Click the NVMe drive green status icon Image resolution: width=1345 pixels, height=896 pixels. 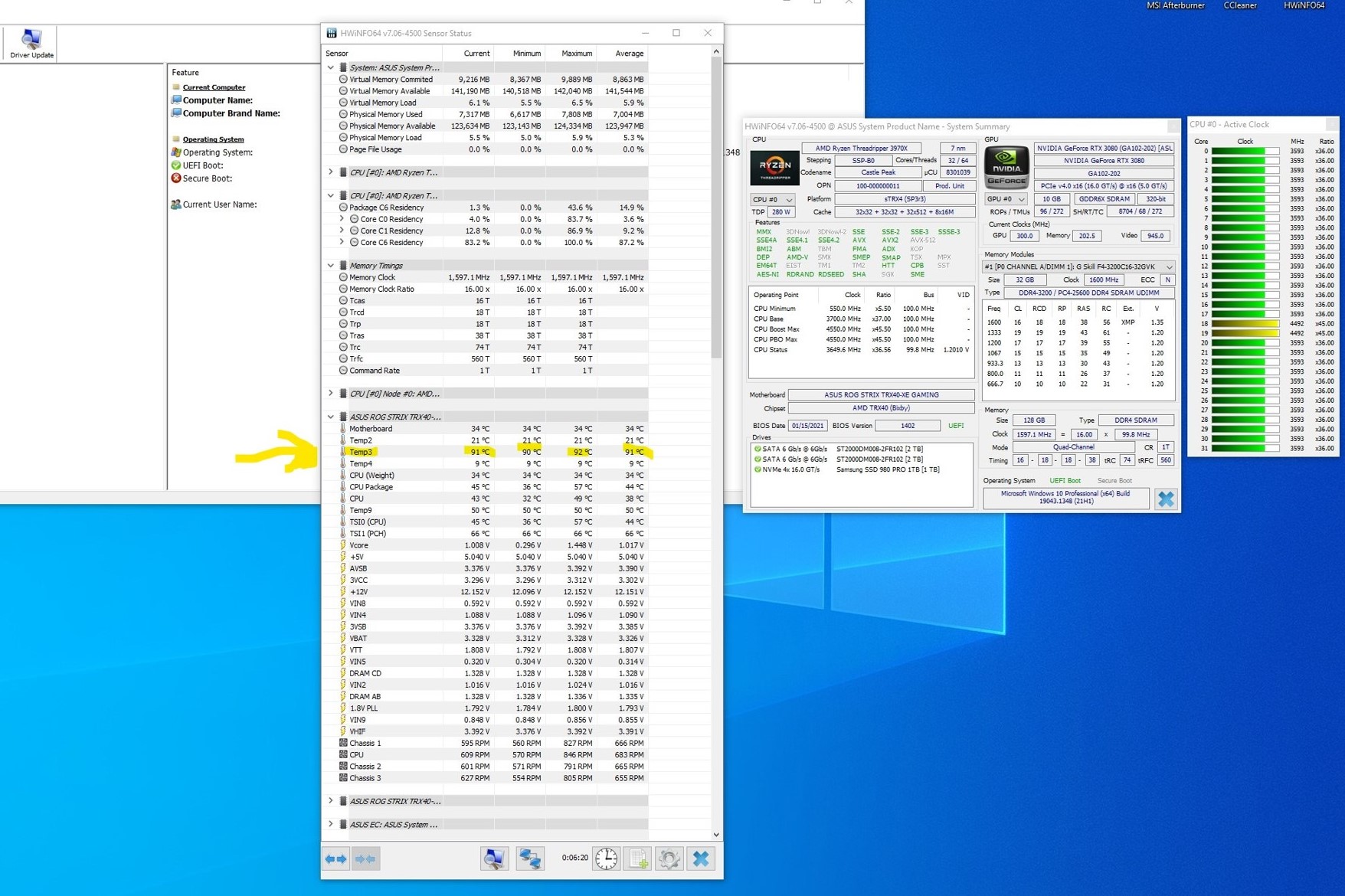[758, 469]
